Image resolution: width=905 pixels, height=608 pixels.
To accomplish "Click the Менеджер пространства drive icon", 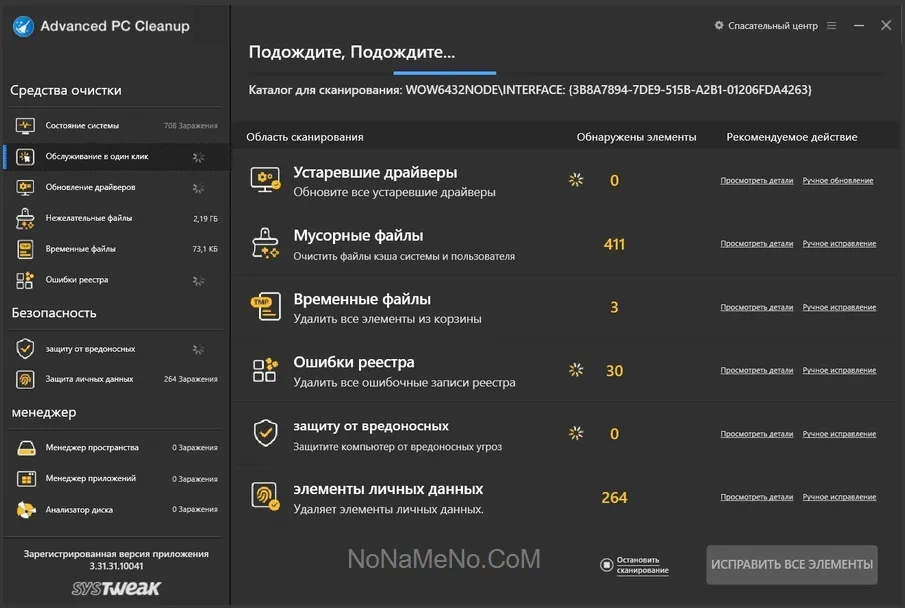I will (26, 448).
